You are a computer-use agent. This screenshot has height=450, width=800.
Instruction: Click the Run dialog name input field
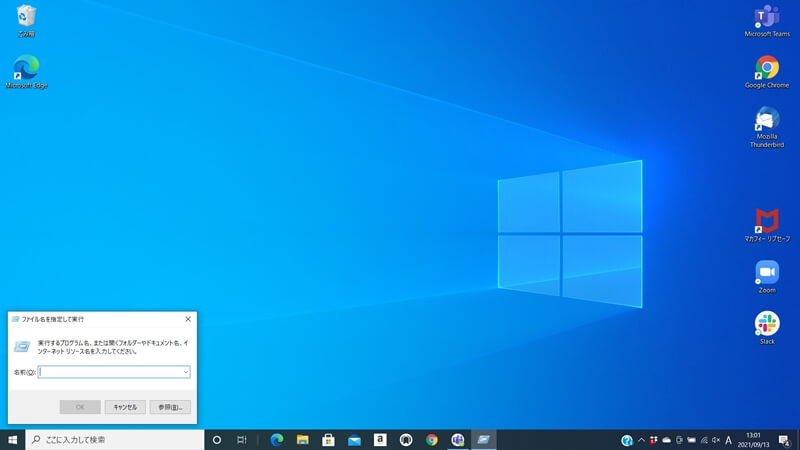click(x=114, y=372)
